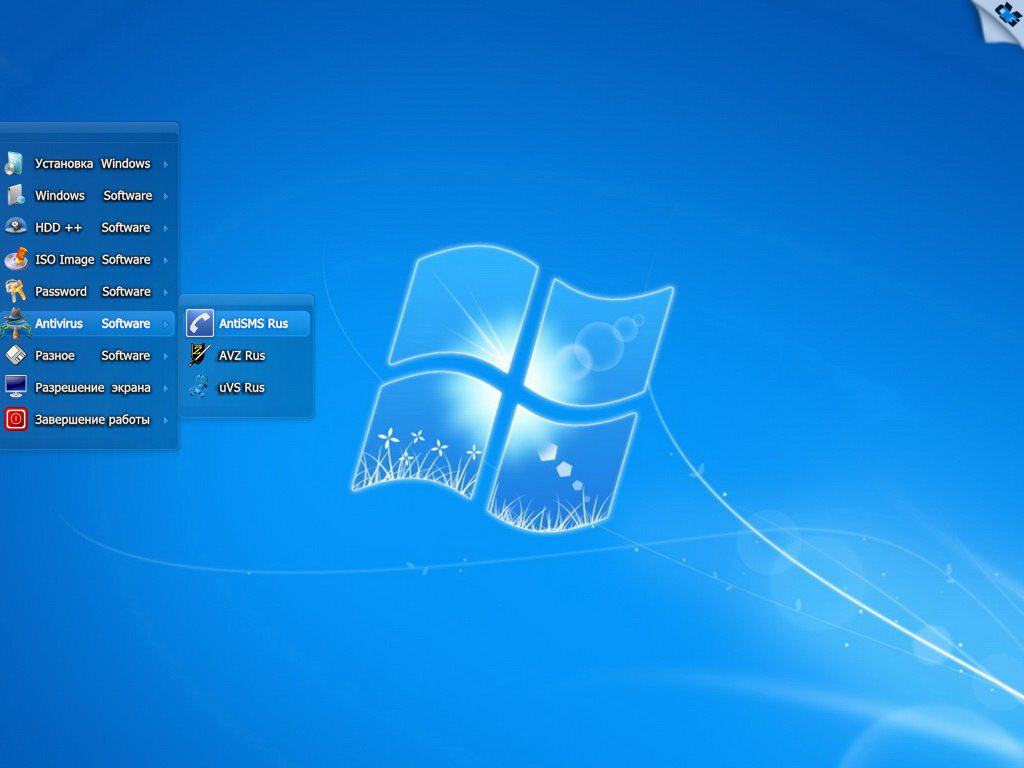Click the AntiSMS Rus phone icon
Image resolution: width=1024 pixels, height=768 pixels.
[x=200, y=323]
